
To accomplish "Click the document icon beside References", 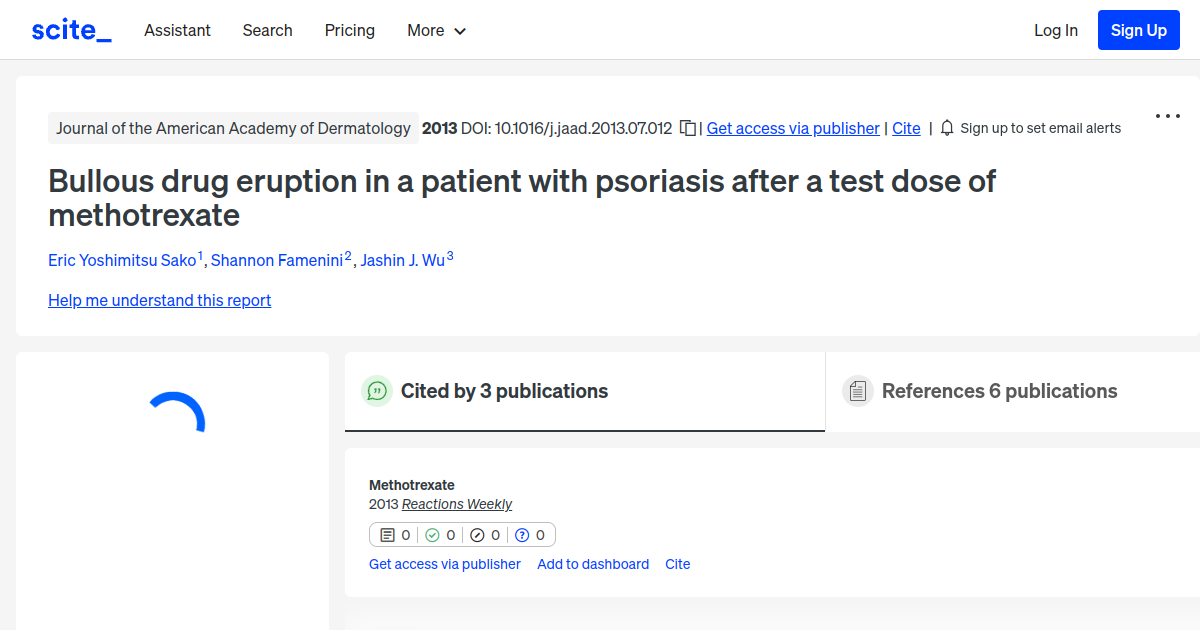I will 858,391.
